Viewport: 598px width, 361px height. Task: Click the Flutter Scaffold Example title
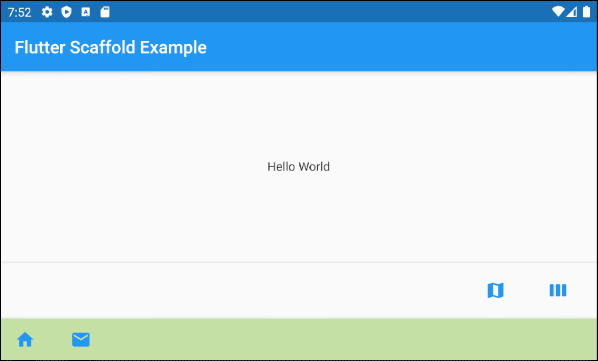point(111,47)
